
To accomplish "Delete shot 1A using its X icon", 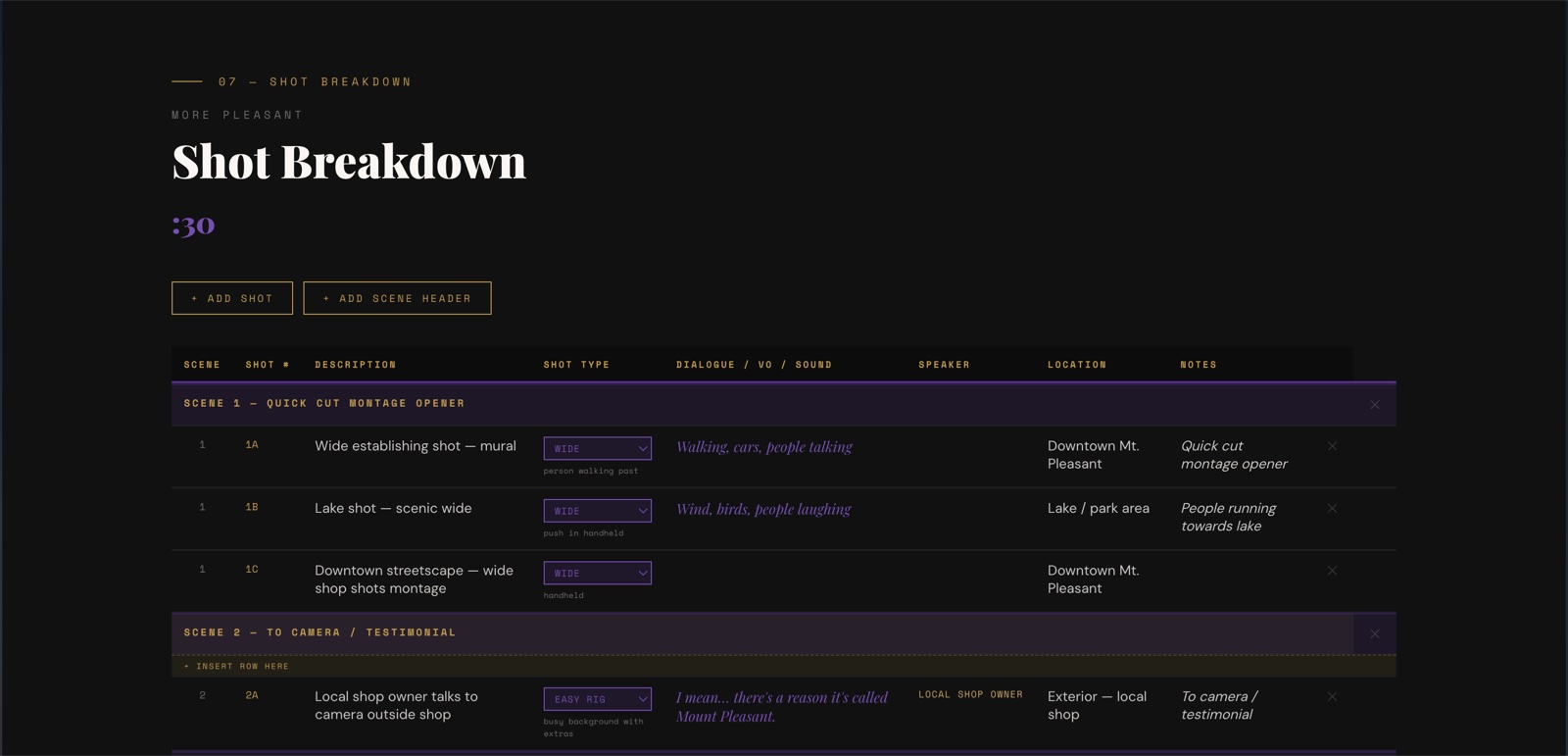I will click(1332, 446).
